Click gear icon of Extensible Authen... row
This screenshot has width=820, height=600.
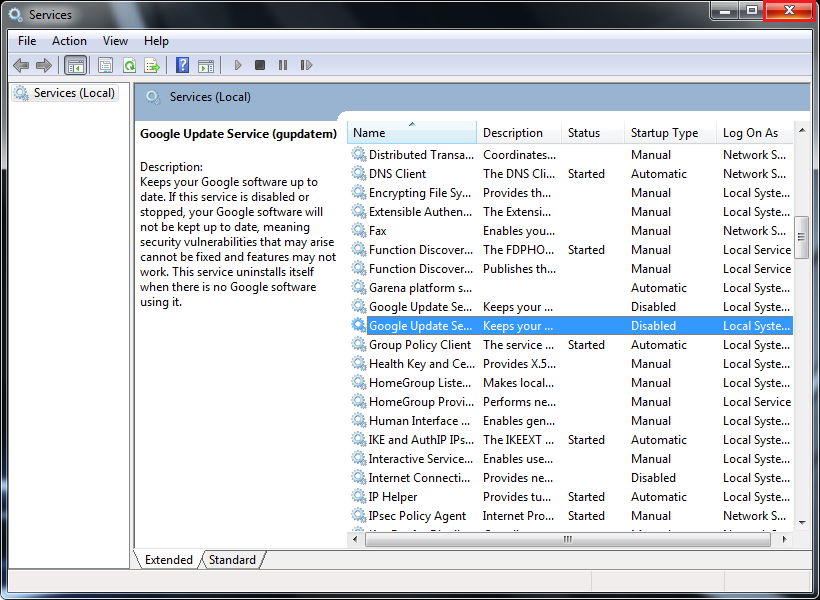pos(359,212)
